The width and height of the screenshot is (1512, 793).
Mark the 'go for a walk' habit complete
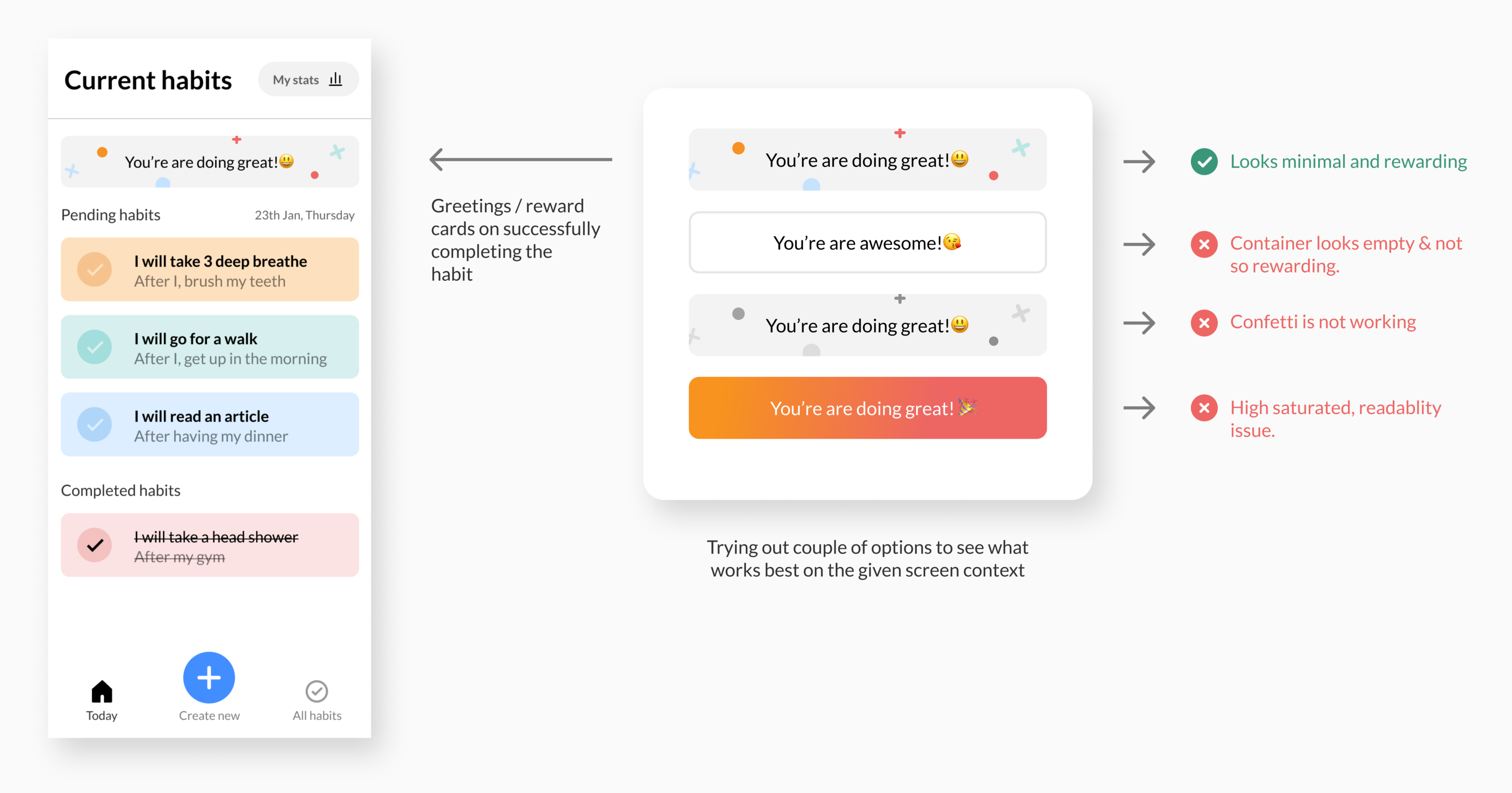point(94,347)
